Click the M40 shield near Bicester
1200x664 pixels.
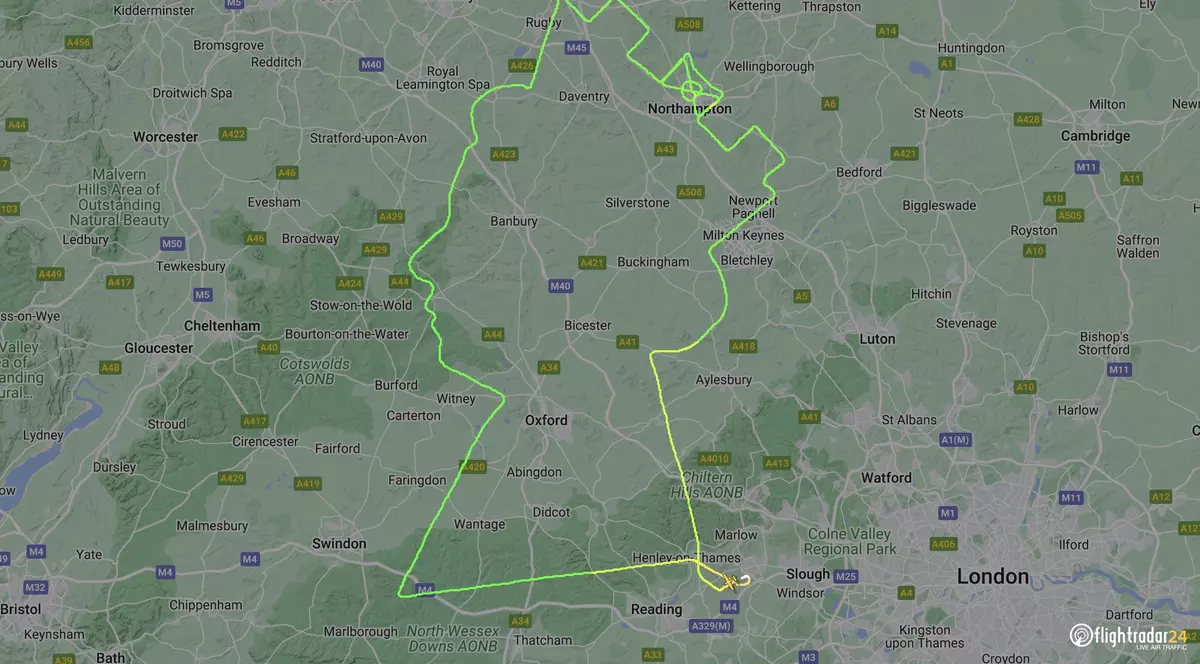coord(559,286)
